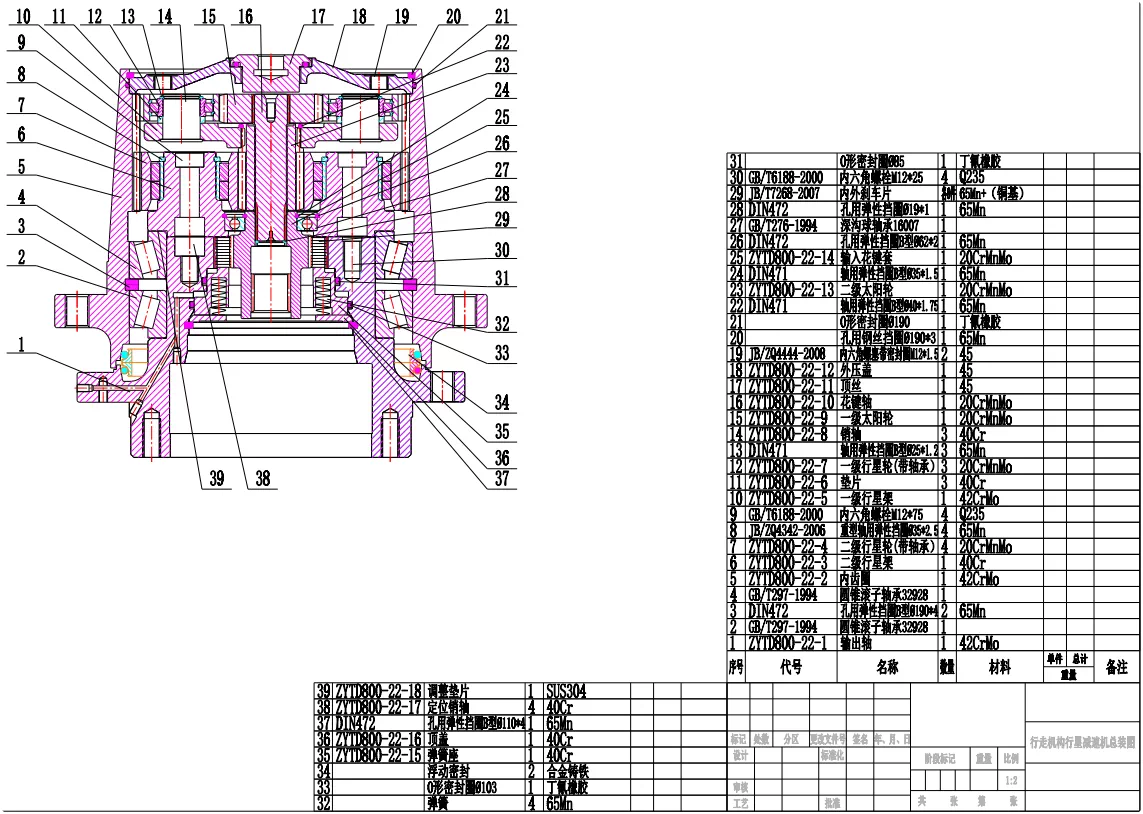Viewport: 1143px width, 814px height.
Task: Click column header 名称
Action: (888, 668)
